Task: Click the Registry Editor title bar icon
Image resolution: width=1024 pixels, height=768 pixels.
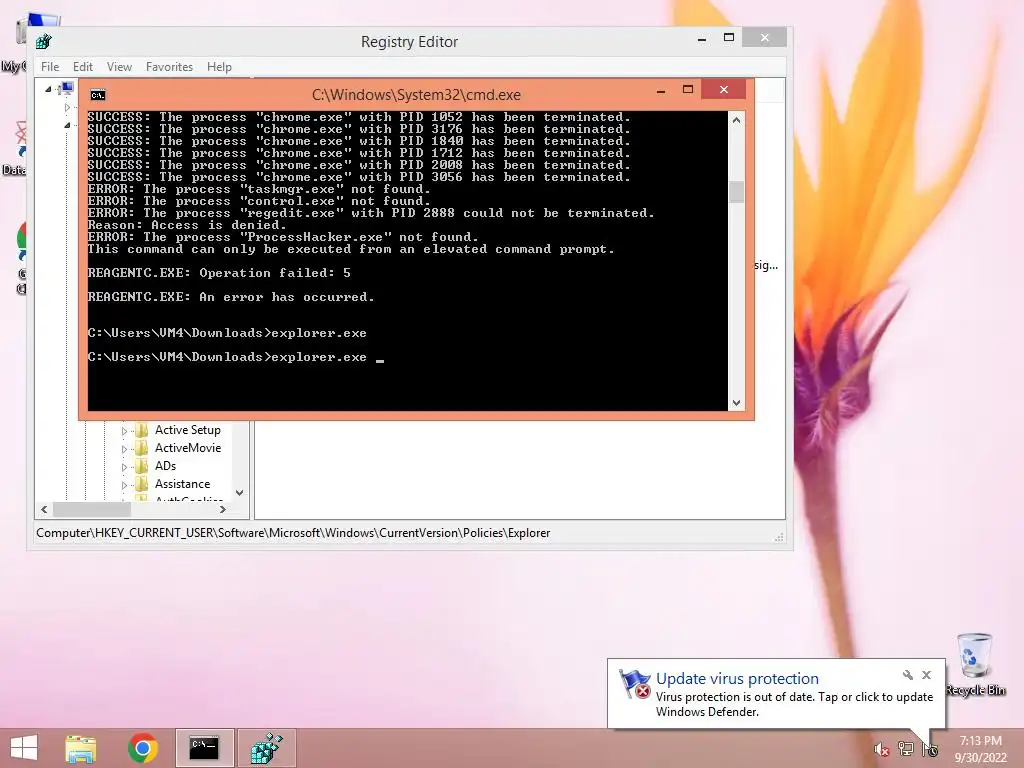Action: point(44,42)
